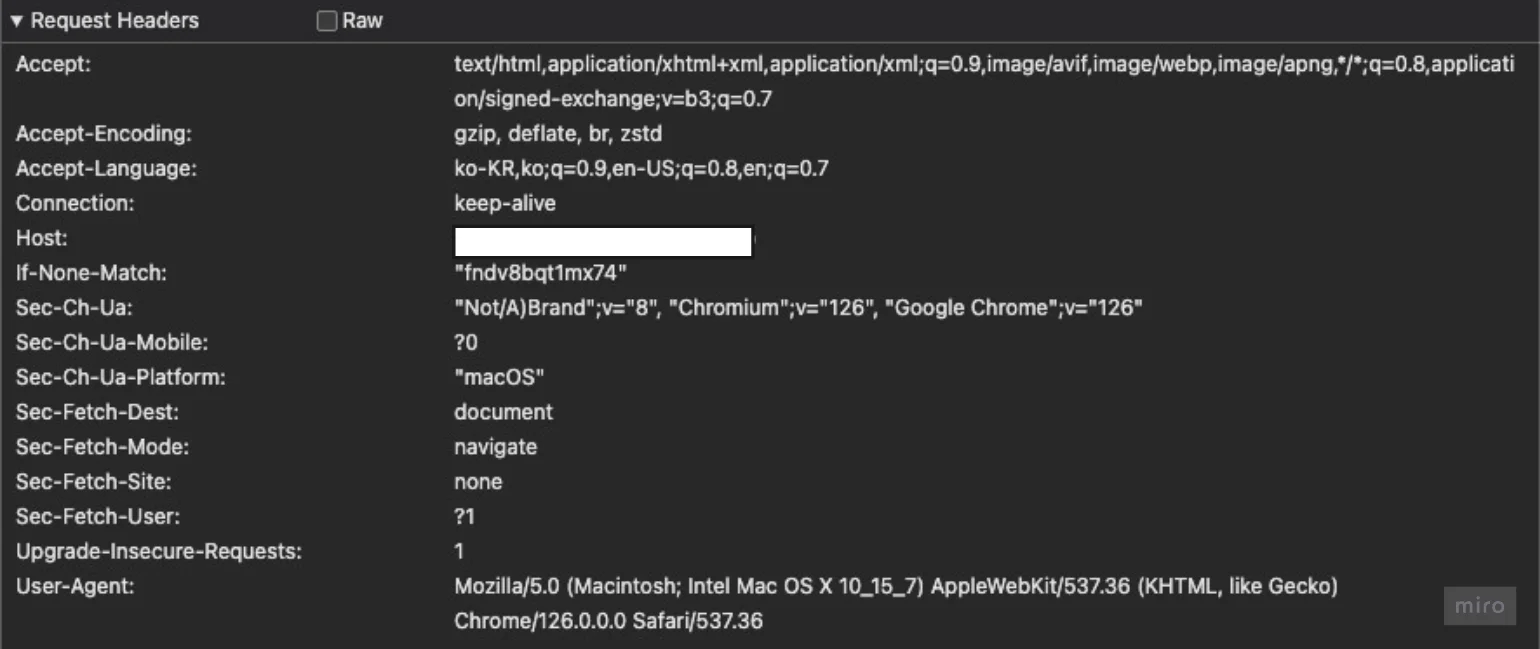Select the Sec-Fetch-User header name
Viewport: 1540px width, 649px height.
point(97,517)
